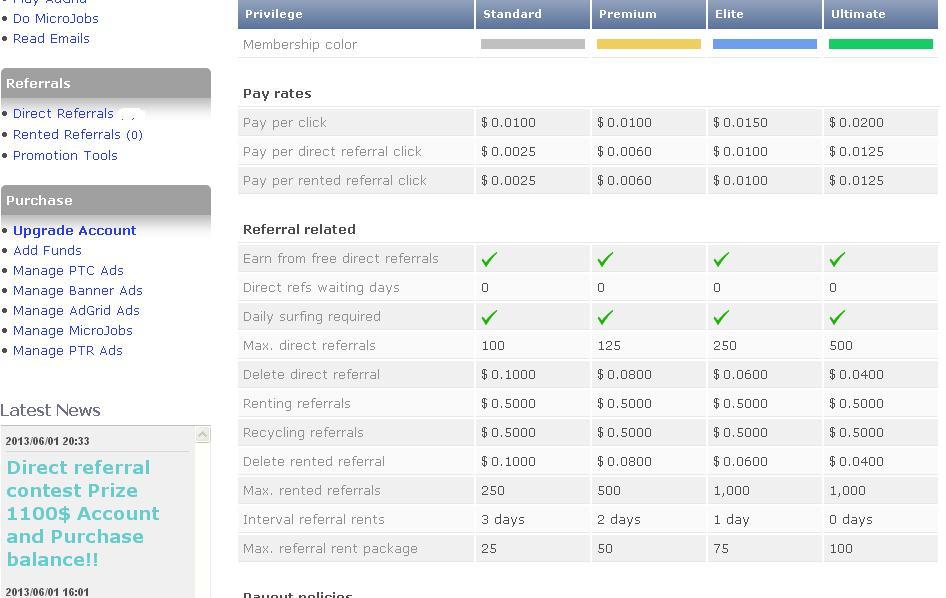Click news timestamp 2013/06/01 20:33
Screen dimensions: 946x598
(x=47, y=441)
